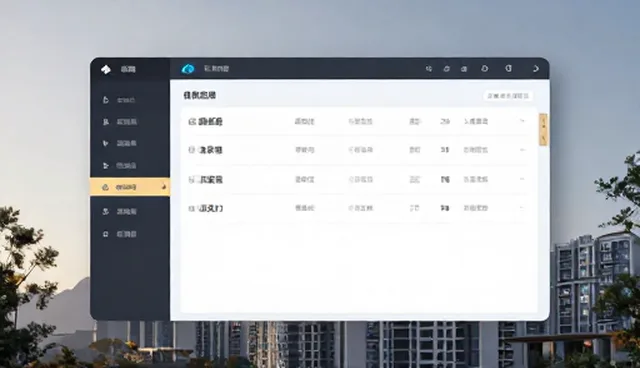This screenshot has height=368, width=640.
Task: Open the third sidebar menu item
Action: coord(130,143)
